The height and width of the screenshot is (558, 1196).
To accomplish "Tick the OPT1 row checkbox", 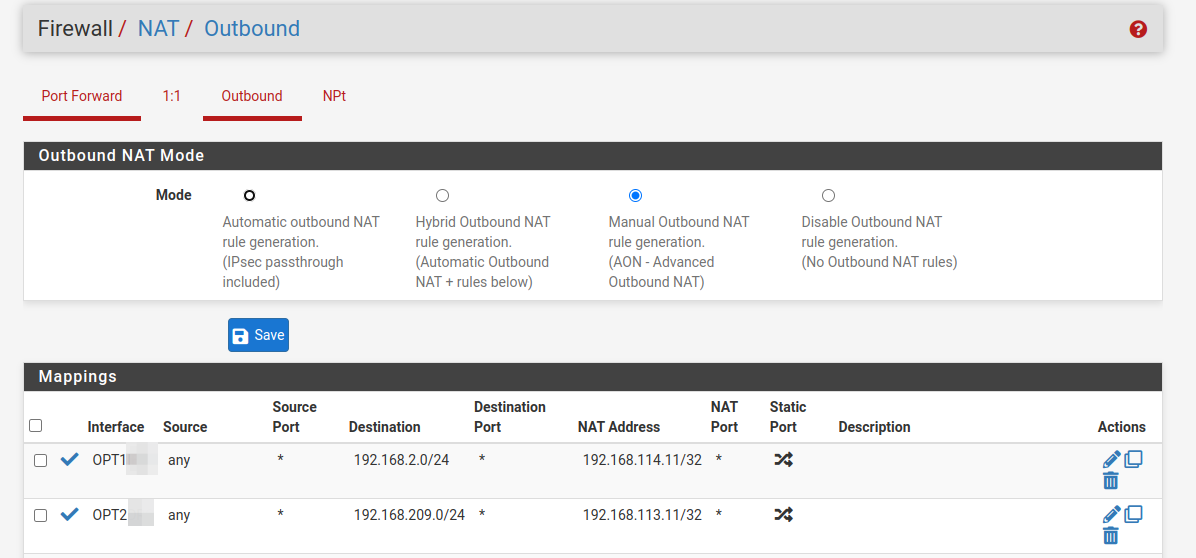I will point(41,461).
